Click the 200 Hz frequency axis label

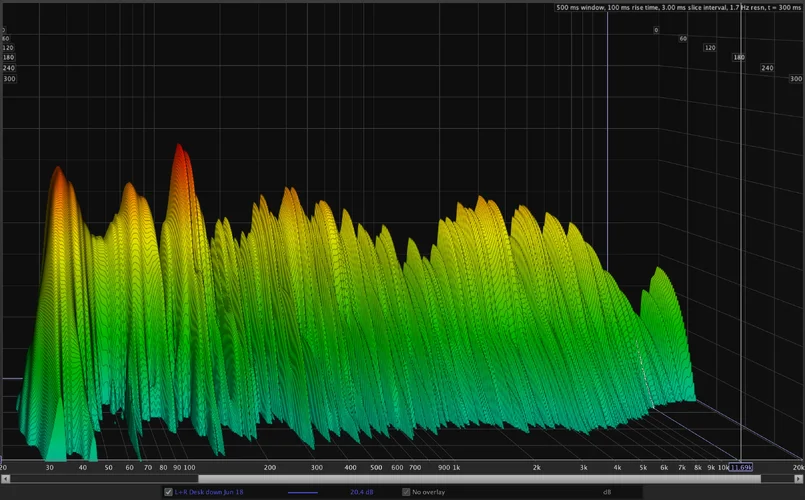(x=270, y=467)
